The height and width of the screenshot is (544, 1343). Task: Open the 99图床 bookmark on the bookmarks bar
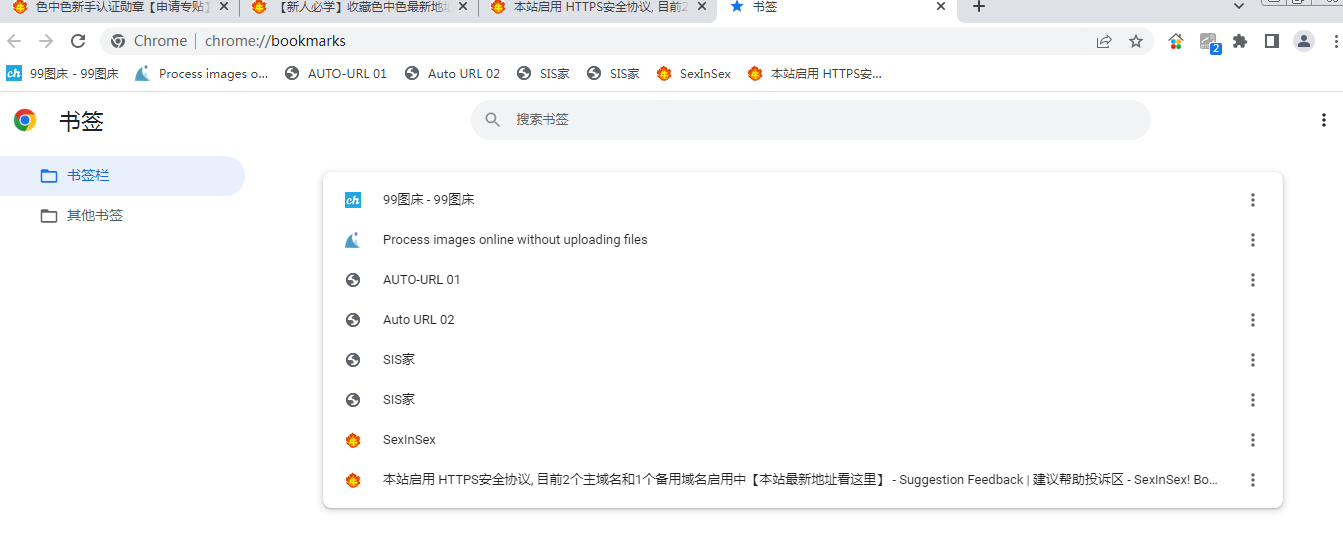62,73
